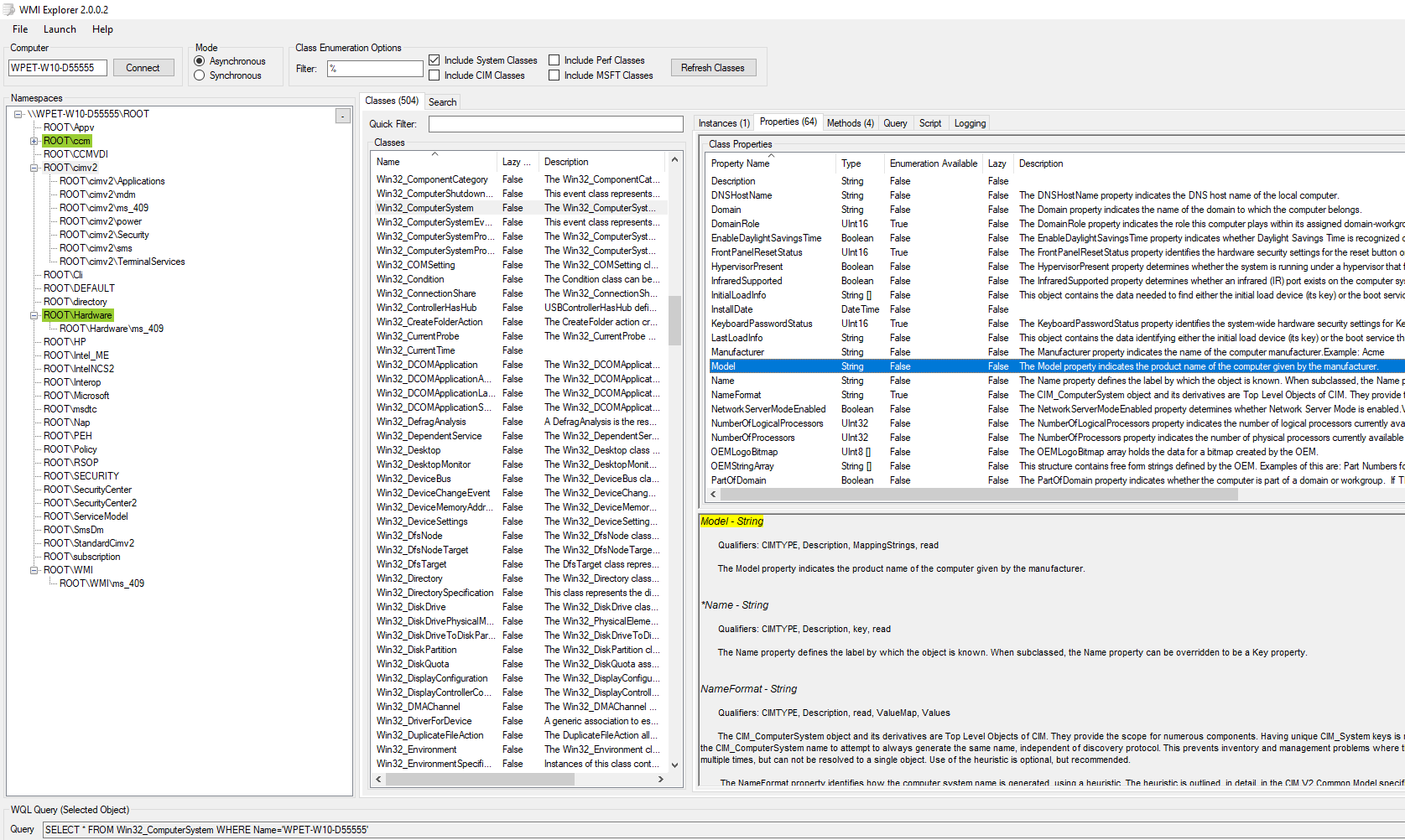Click the Refresh Classes button
The height and width of the screenshot is (840, 1405).
[x=712, y=68]
